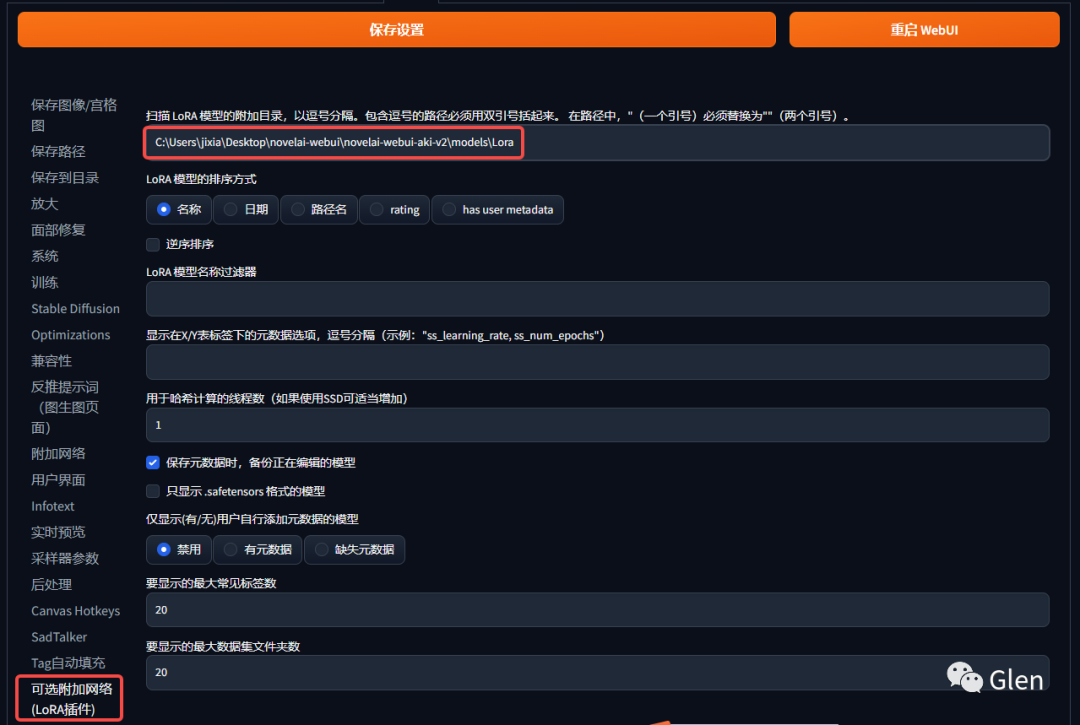The image size is (1080, 725).
Task: Uncheck 保存元数据时，备份正在编辑的模型
Action: [x=153, y=463]
